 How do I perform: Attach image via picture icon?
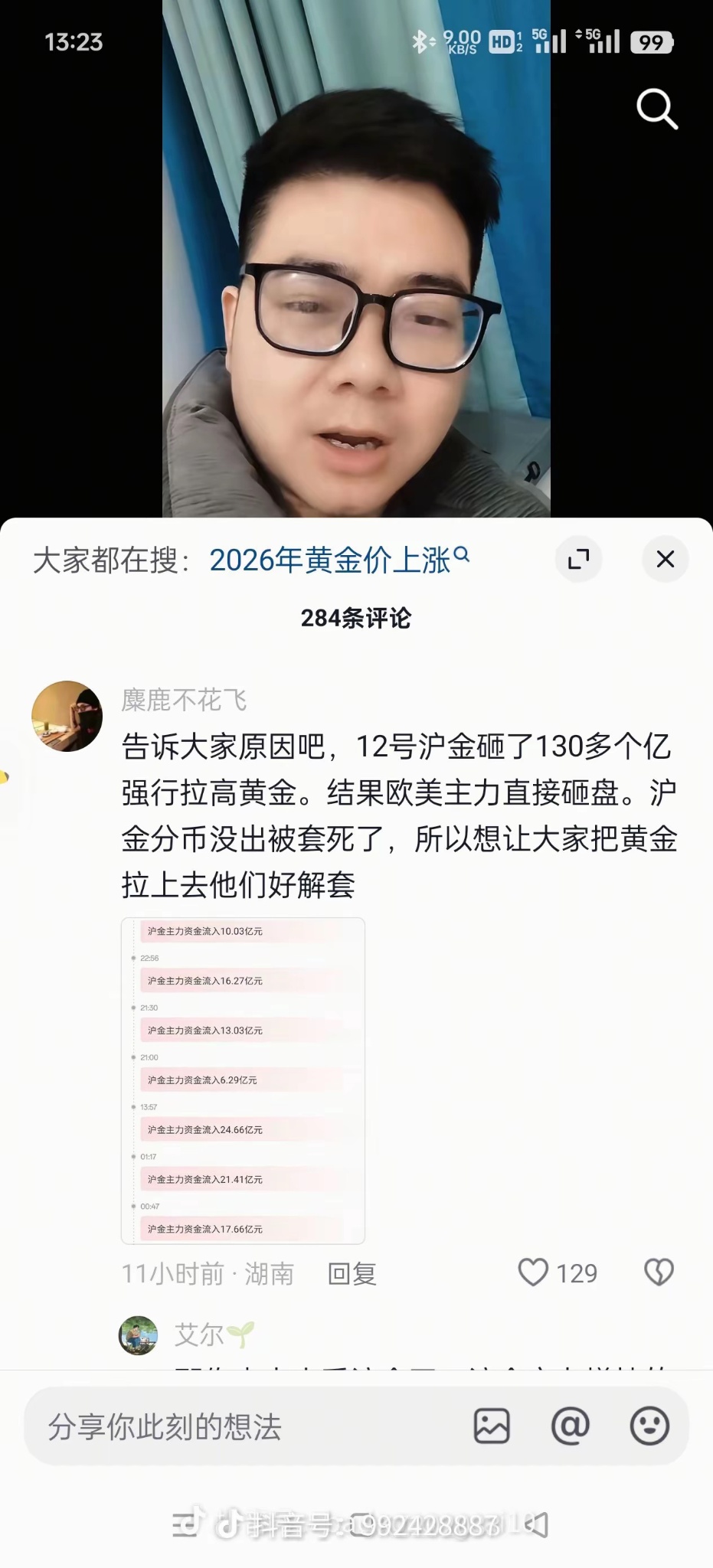pos(492,1426)
